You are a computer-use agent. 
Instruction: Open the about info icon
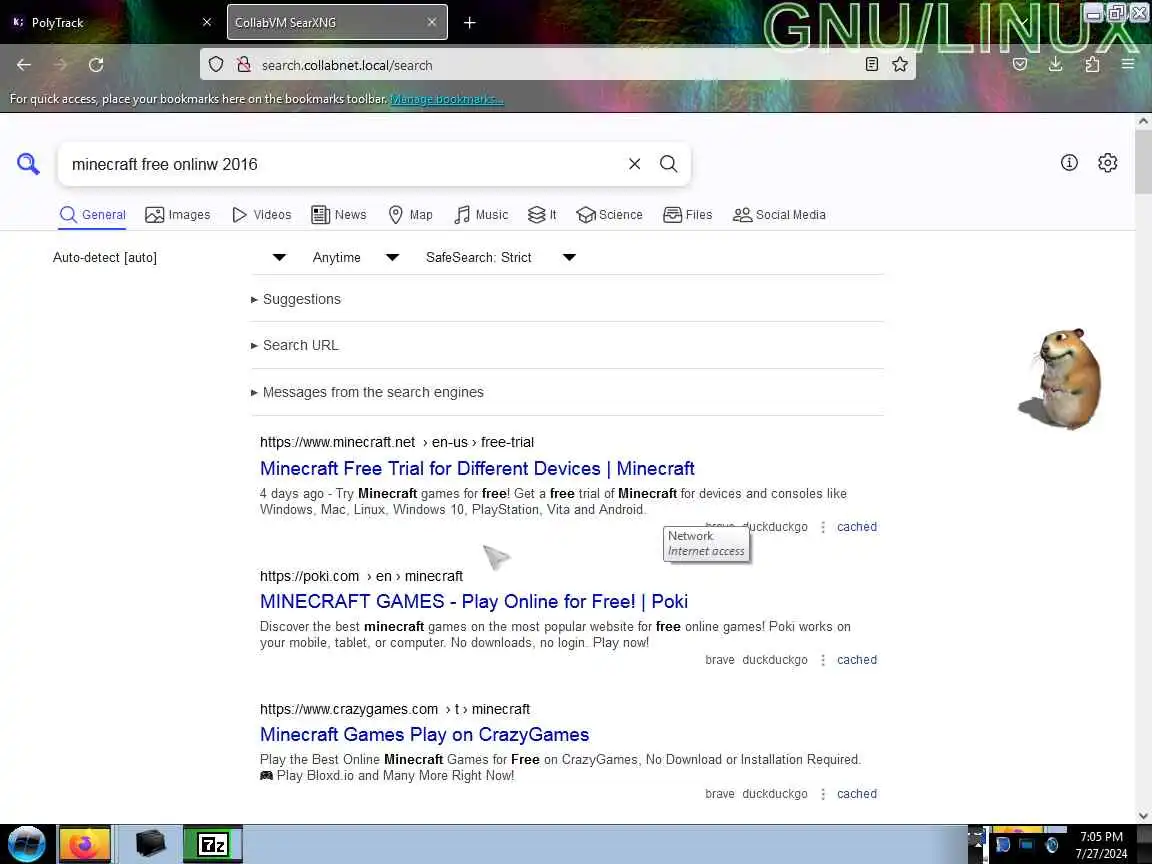pyautogui.click(x=1069, y=162)
